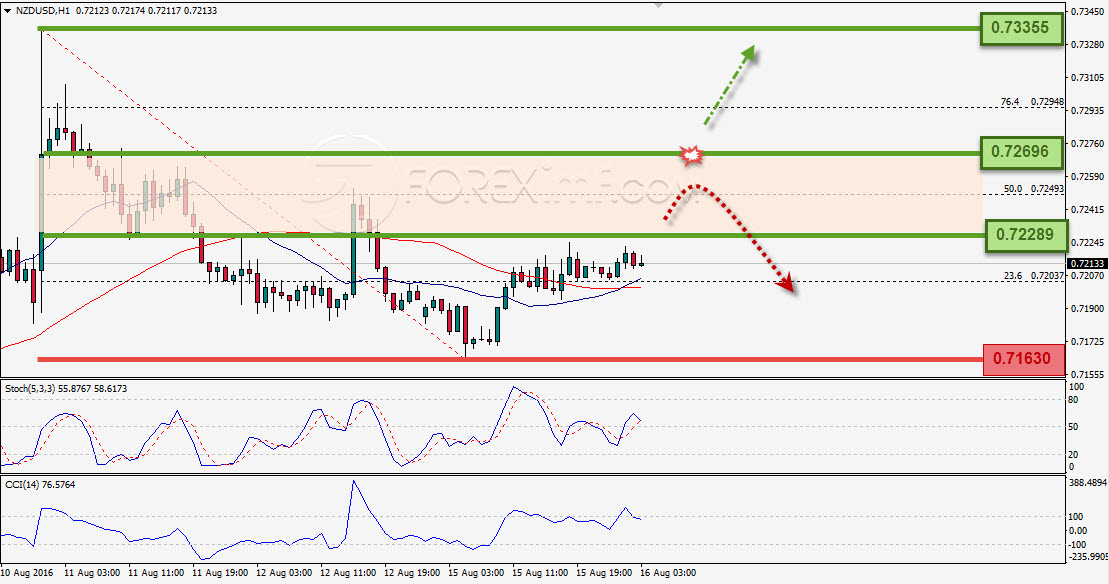The height and width of the screenshot is (584, 1109).
Task: Click the 11 Aug 03:00 time axis label
Action: pos(92,573)
